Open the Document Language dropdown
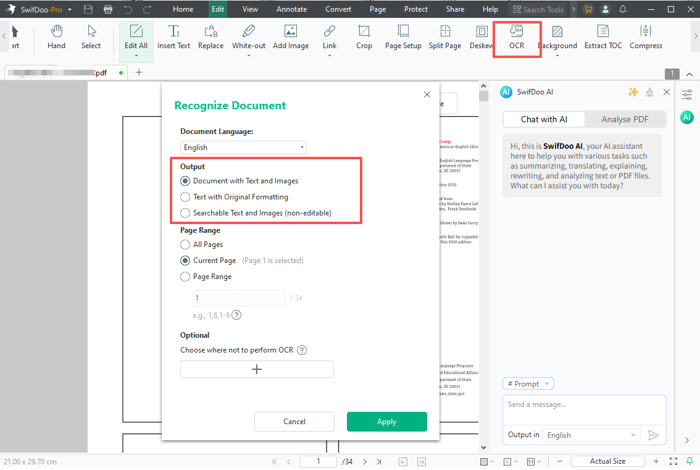The height and width of the screenshot is (470, 700). click(243, 147)
